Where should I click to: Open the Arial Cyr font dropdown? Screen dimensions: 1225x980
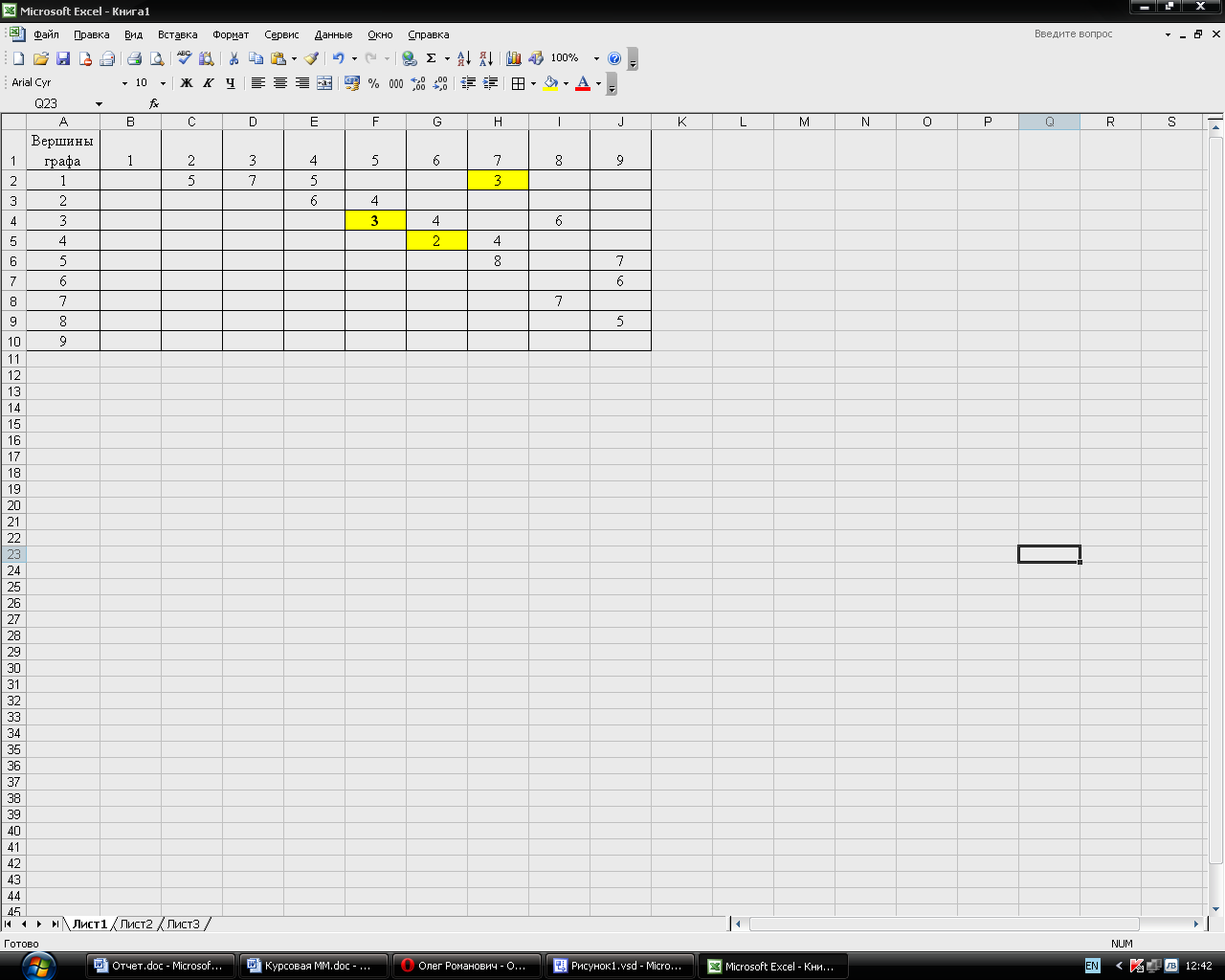(x=124, y=83)
